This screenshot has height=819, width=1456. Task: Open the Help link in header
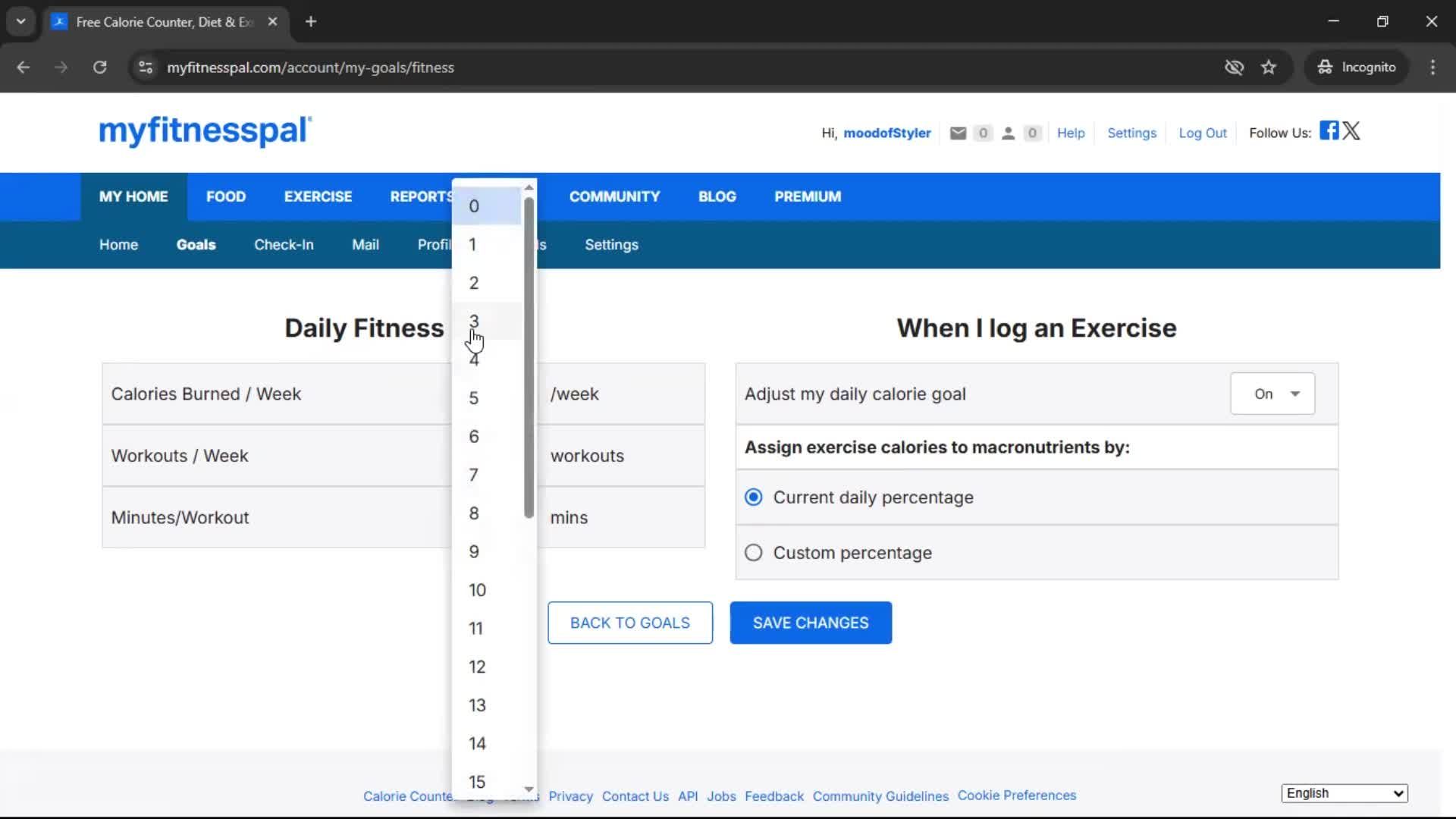click(x=1071, y=133)
